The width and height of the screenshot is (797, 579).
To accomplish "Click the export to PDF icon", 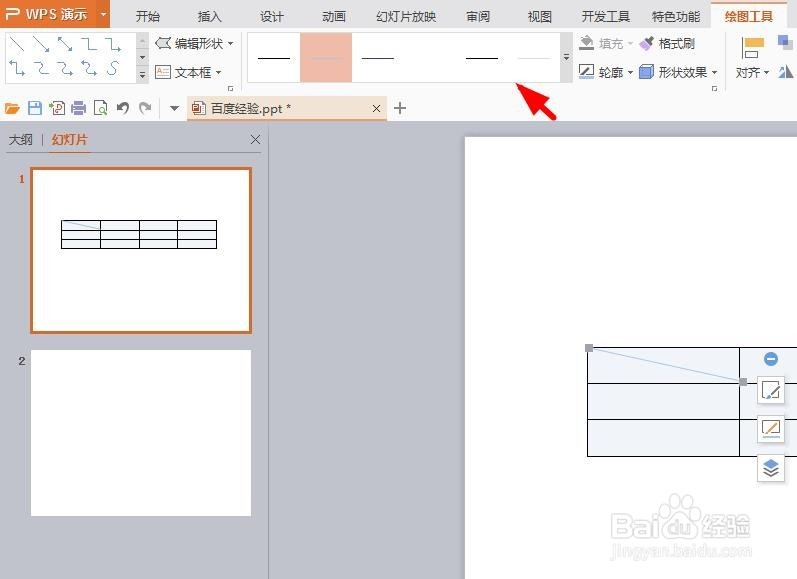I will (x=57, y=108).
